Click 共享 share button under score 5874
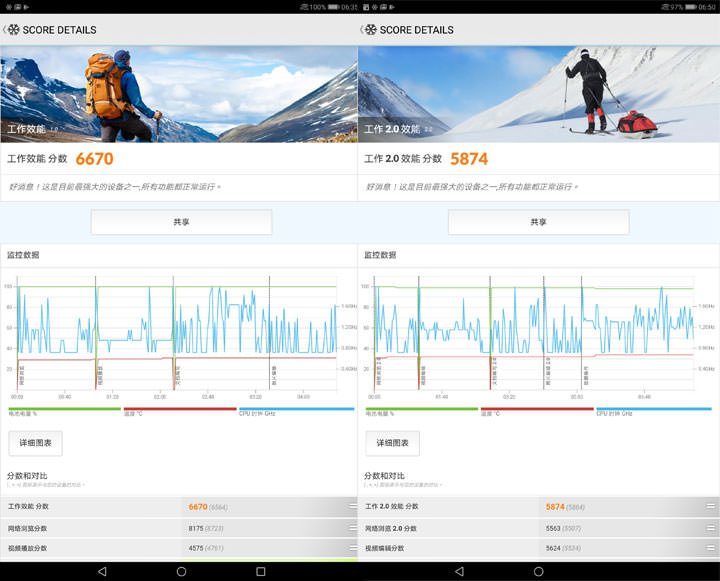The width and height of the screenshot is (720, 581). pos(538,222)
